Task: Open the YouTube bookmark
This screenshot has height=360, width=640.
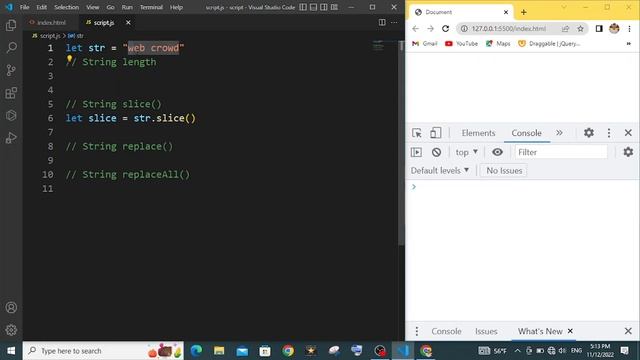Action: pyautogui.click(x=461, y=44)
